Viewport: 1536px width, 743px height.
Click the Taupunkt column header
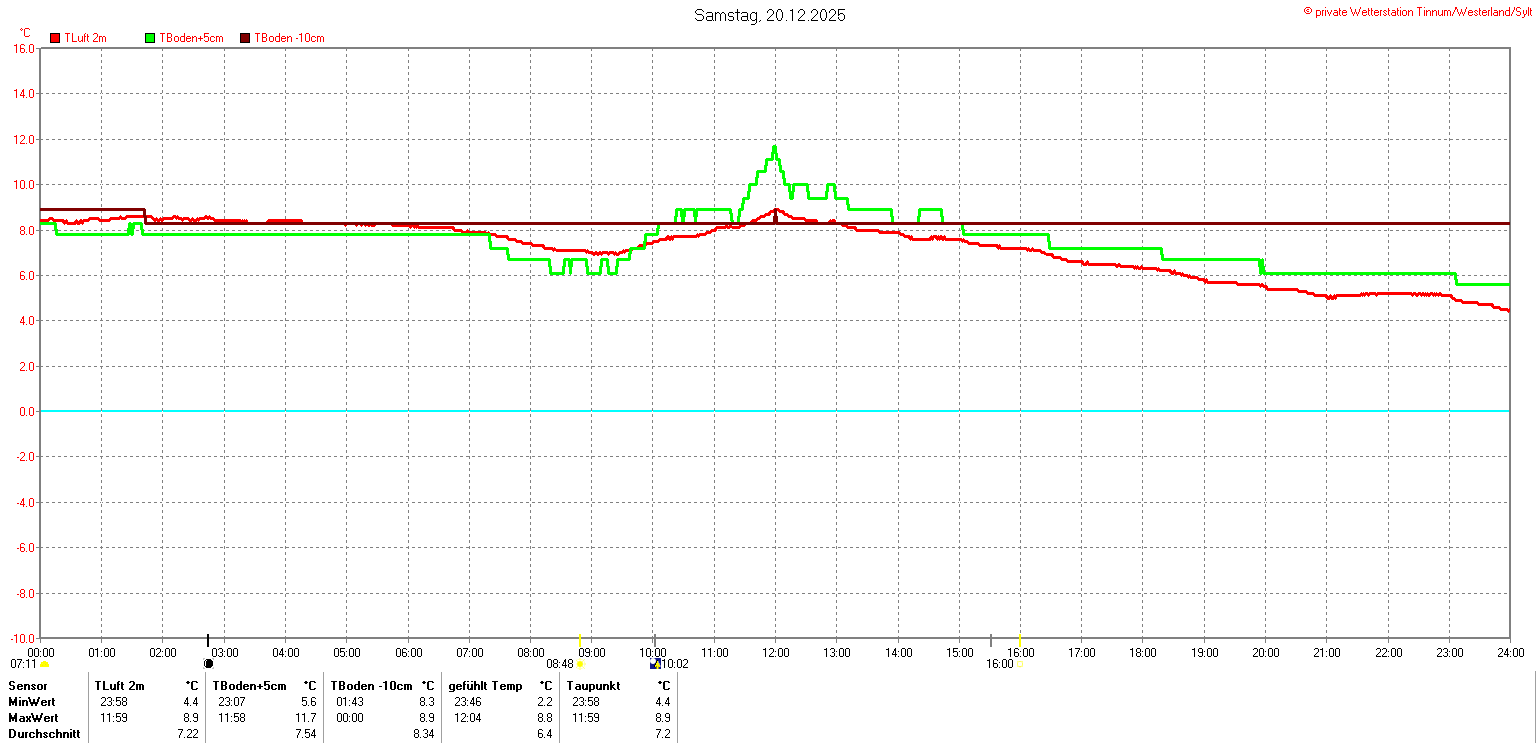594,686
